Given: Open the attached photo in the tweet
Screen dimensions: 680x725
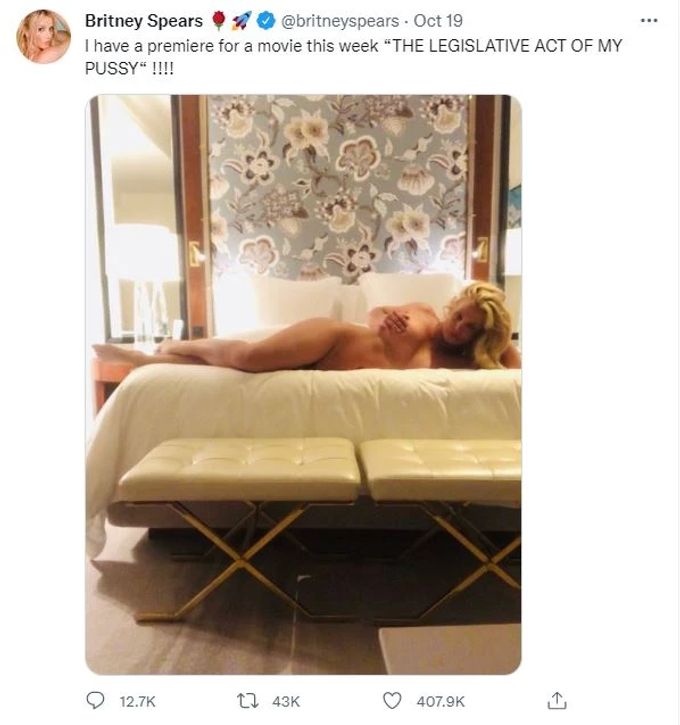Looking at the screenshot, I should (x=303, y=384).
